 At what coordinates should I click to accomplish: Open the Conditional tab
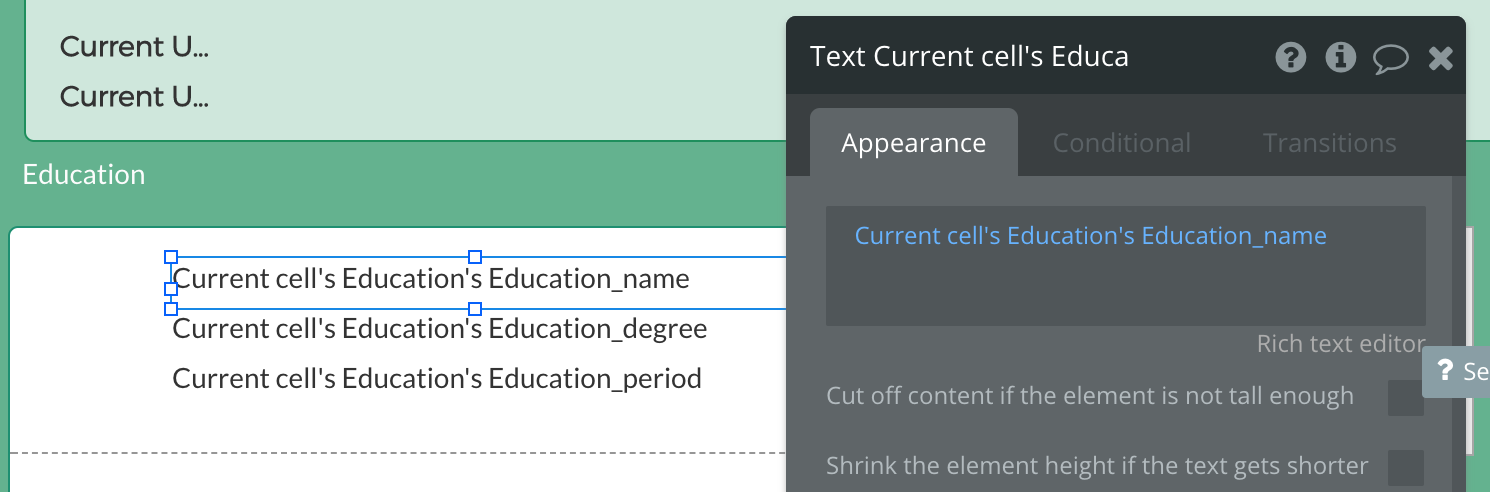point(1121,143)
